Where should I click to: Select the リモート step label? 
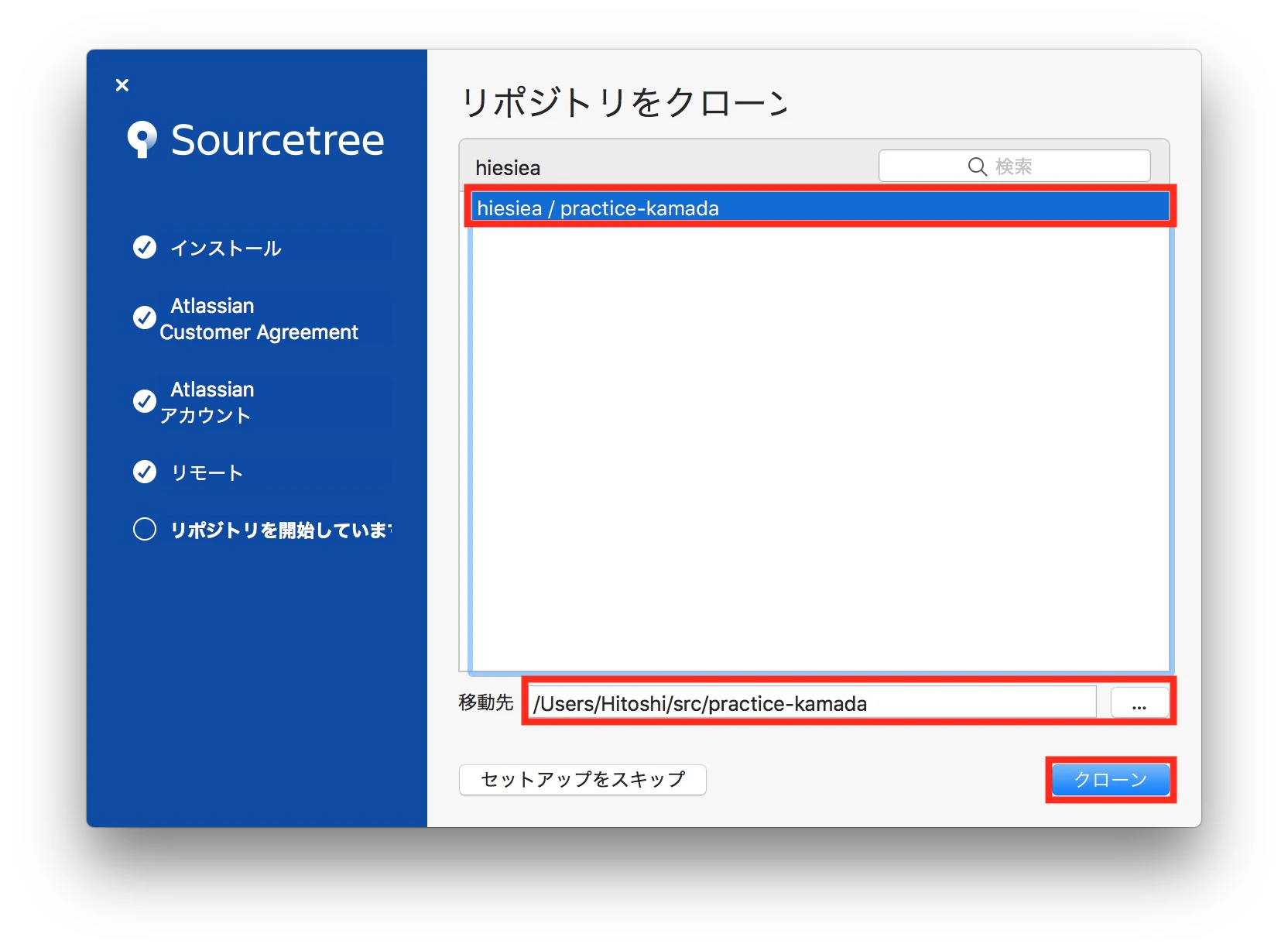click(x=207, y=472)
